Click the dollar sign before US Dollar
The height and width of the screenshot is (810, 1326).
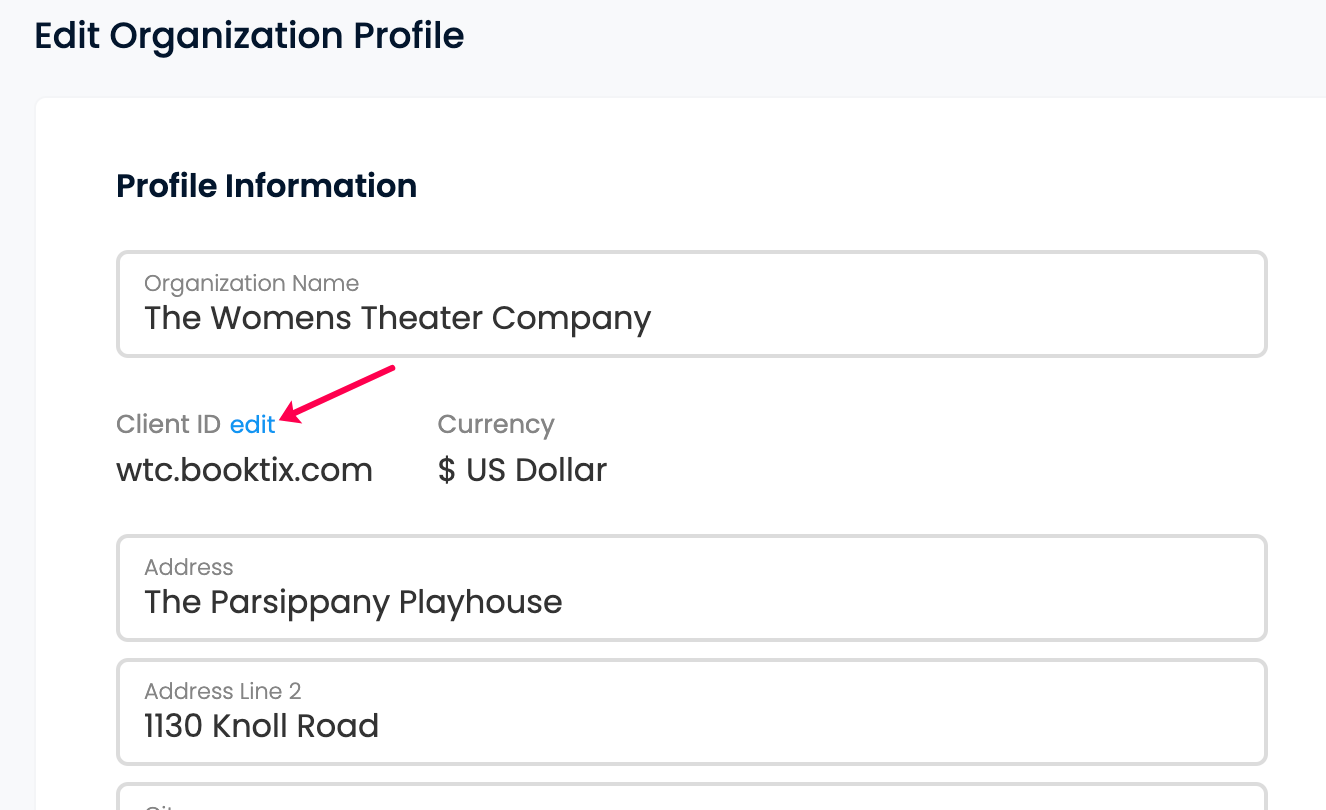tap(446, 470)
